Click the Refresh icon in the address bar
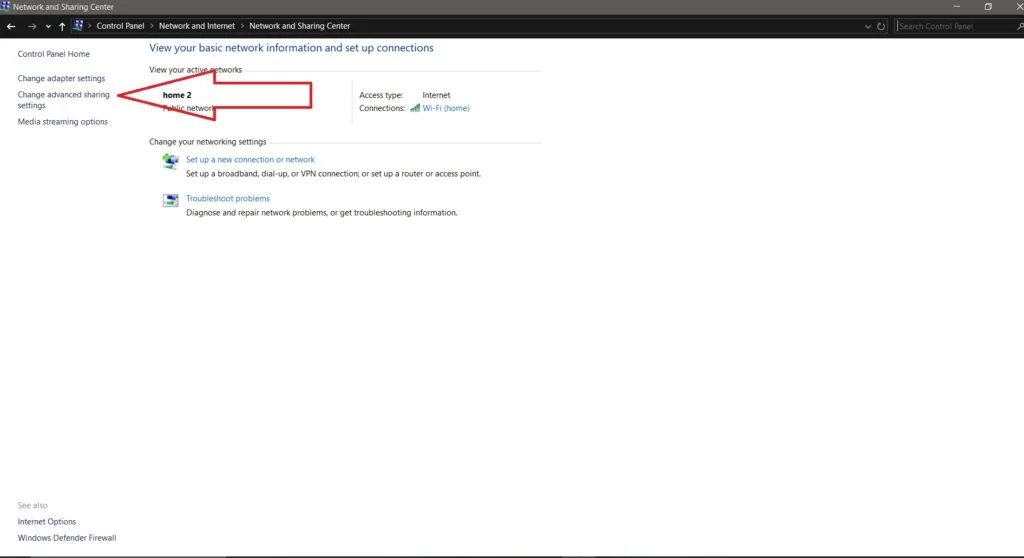The width and height of the screenshot is (1024, 558). pyautogui.click(x=881, y=26)
